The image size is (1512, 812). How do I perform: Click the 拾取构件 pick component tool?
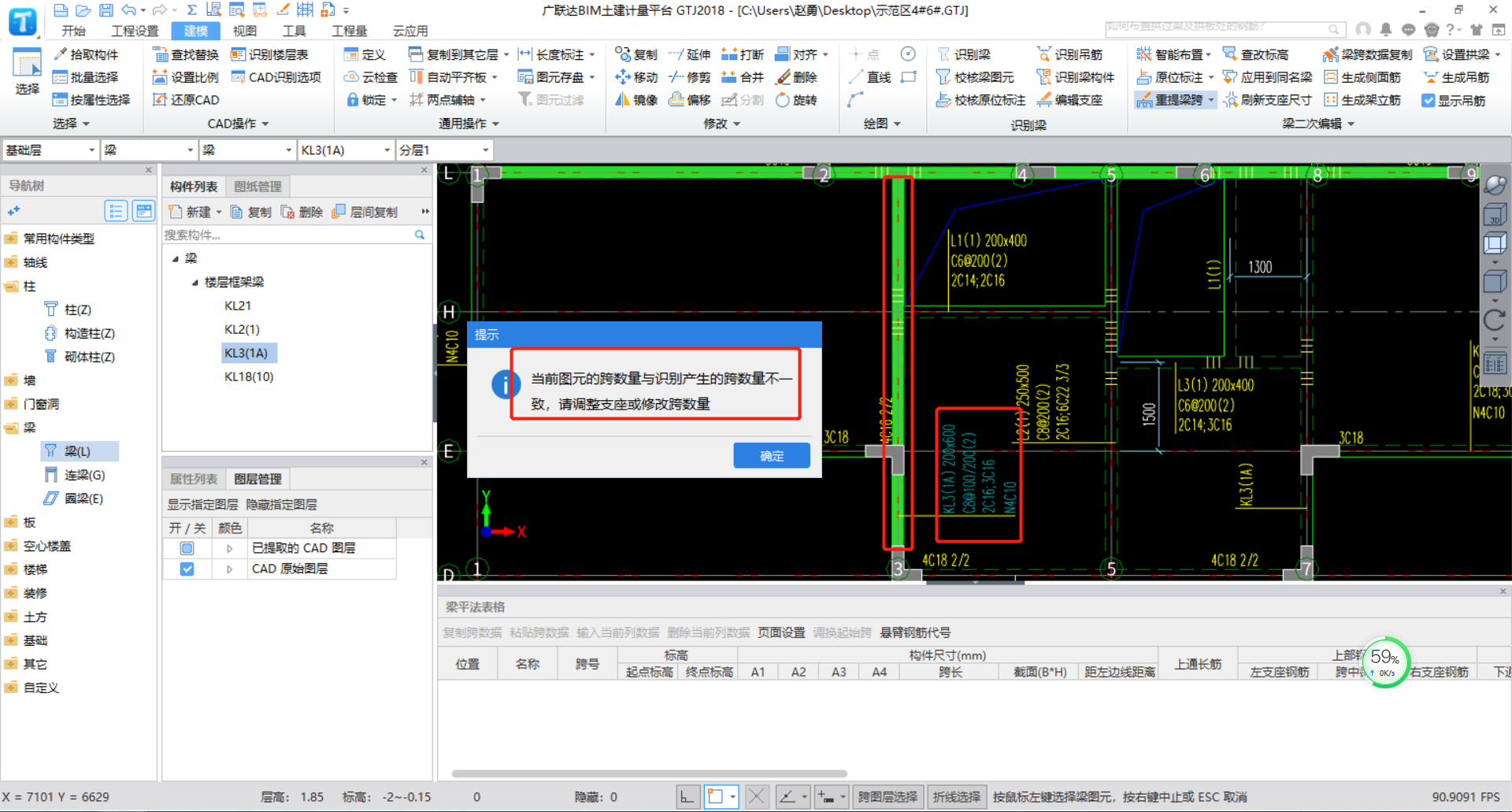86,54
